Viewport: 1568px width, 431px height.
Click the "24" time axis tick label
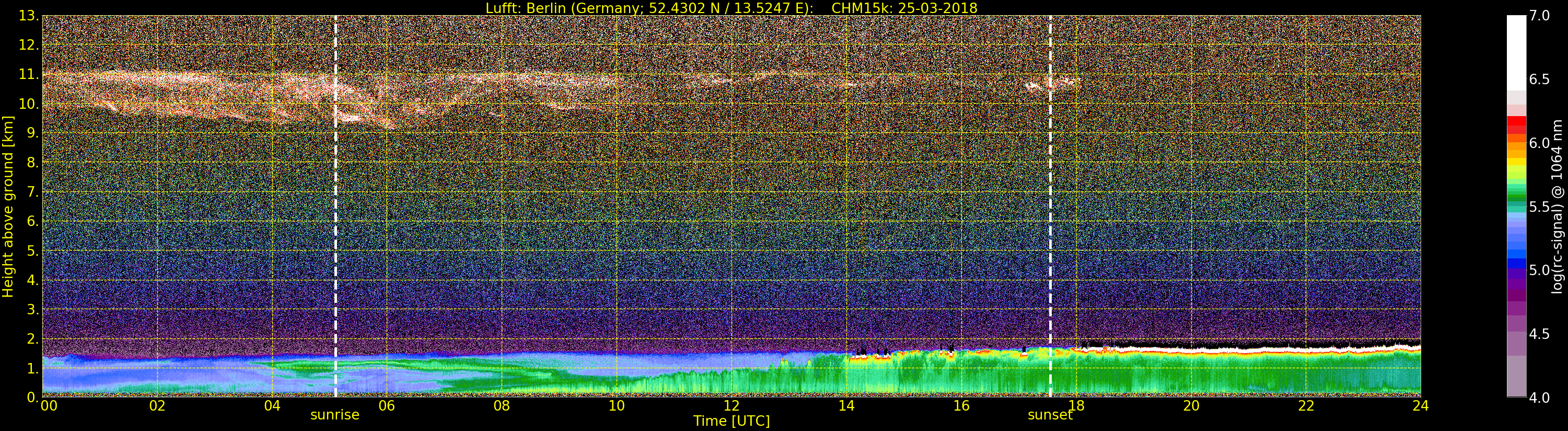tap(1421, 406)
